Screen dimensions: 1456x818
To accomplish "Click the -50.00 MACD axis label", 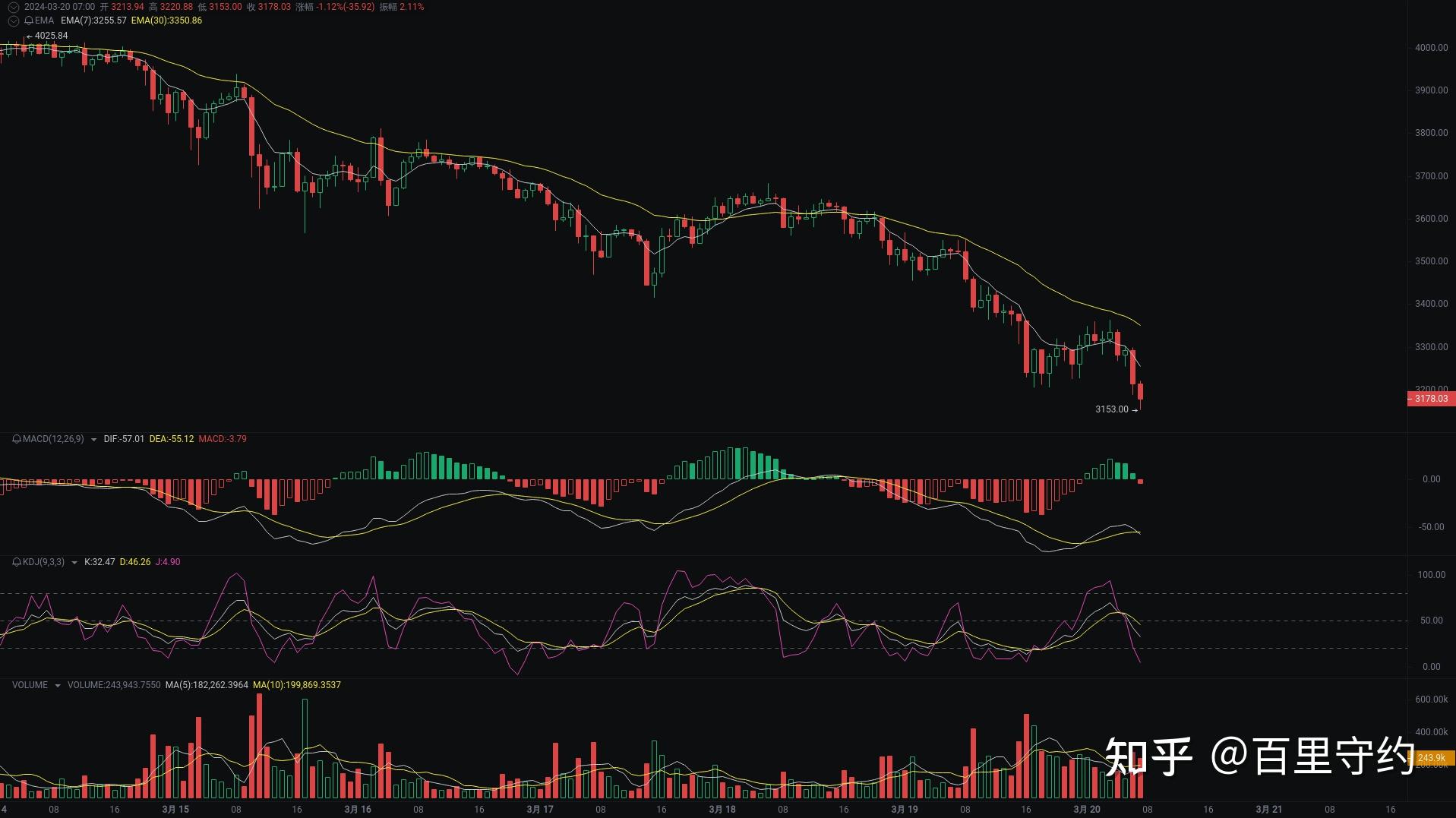I will [x=1432, y=527].
